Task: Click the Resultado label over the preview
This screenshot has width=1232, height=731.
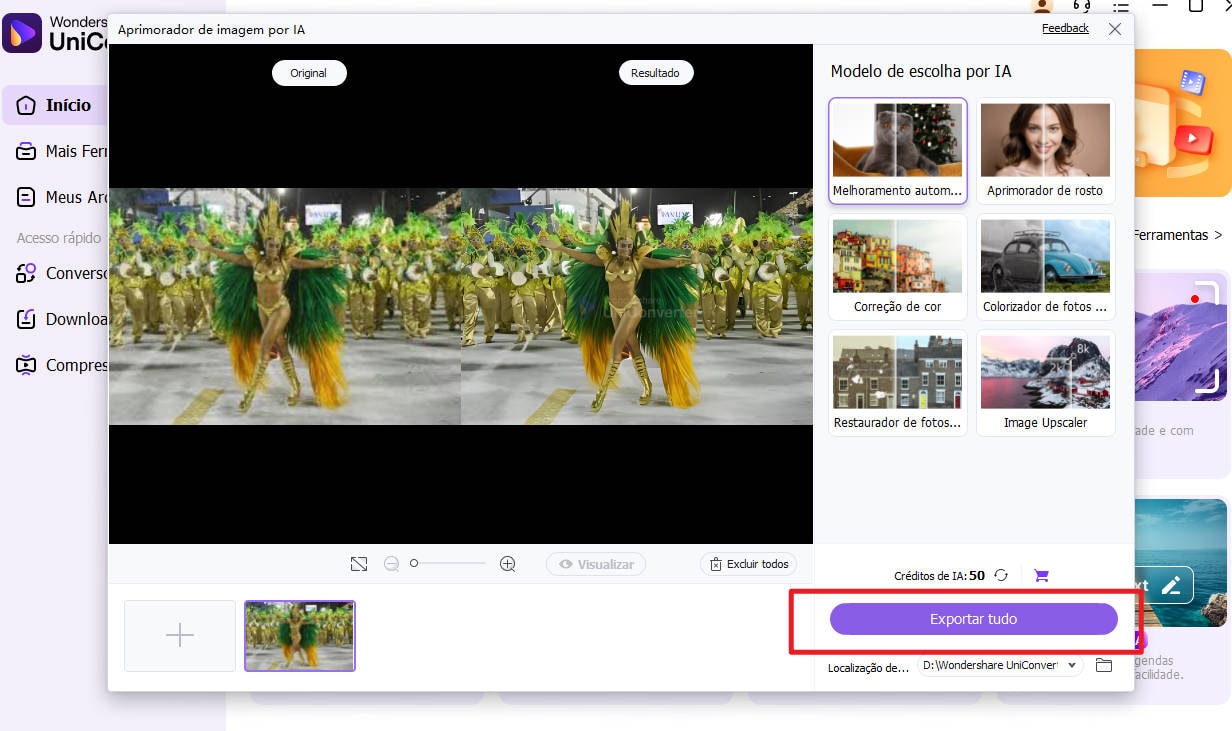Action: pyautogui.click(x=656, y=73)
